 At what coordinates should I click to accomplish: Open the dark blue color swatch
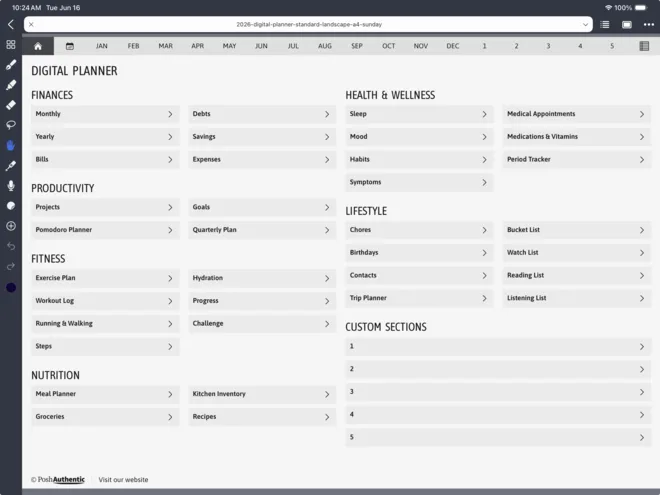(x=11, y=287)
